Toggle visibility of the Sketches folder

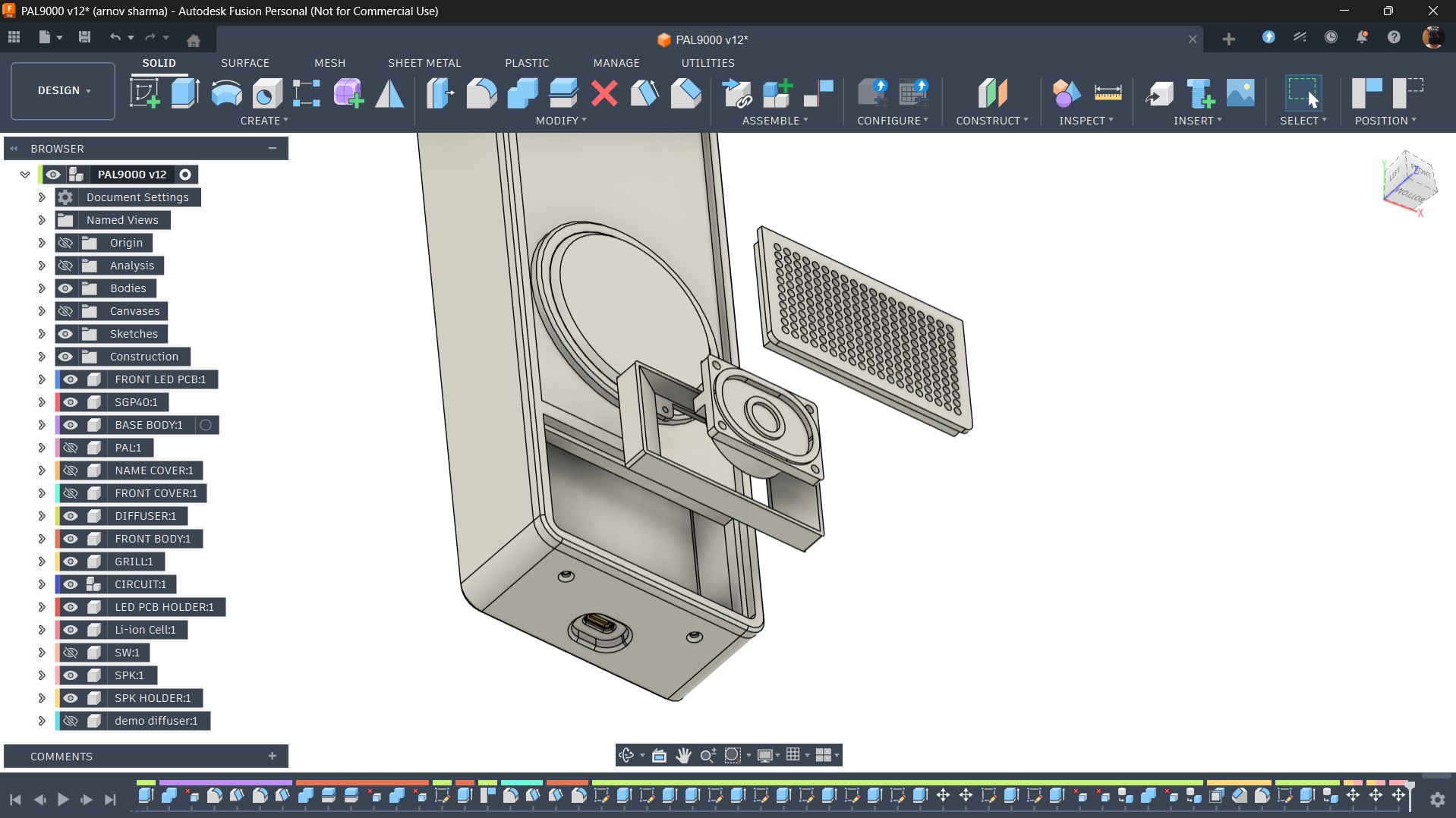[x=66, y=334]
